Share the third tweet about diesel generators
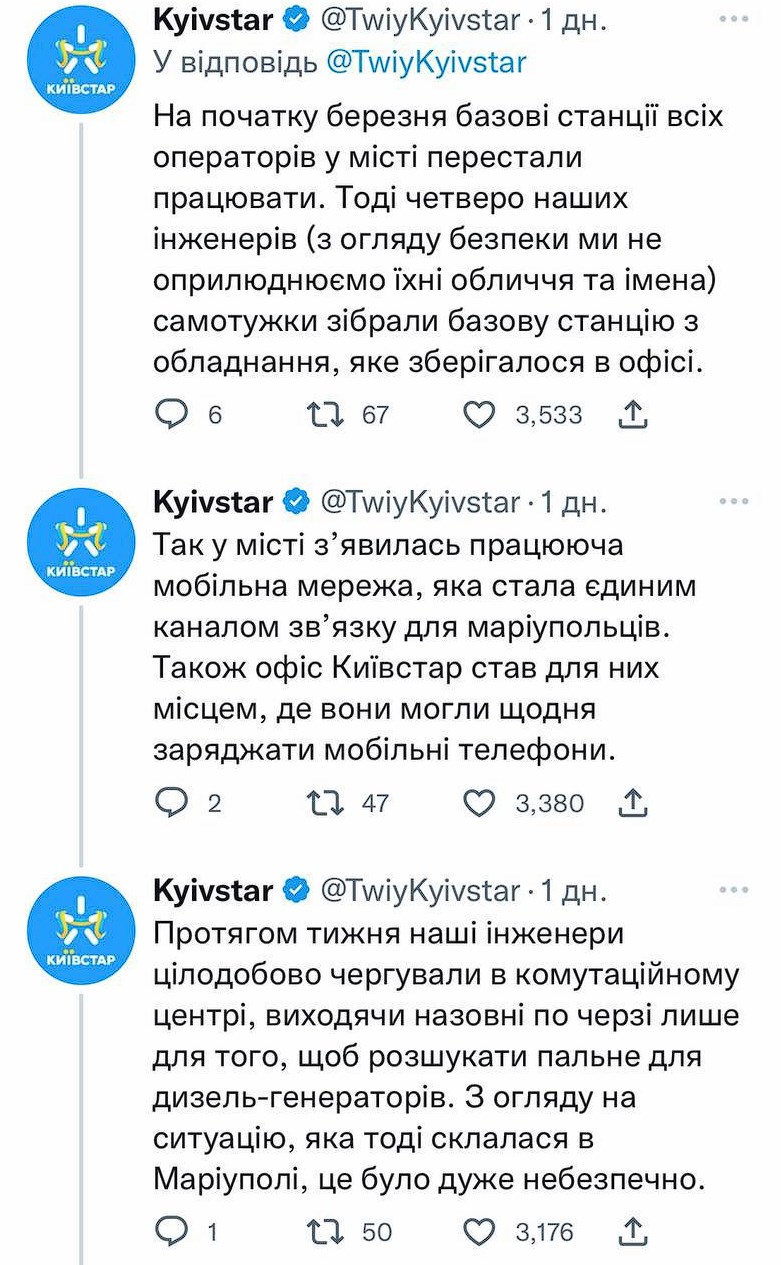Screen dimensions: 781x1265 pos(634,1232)
